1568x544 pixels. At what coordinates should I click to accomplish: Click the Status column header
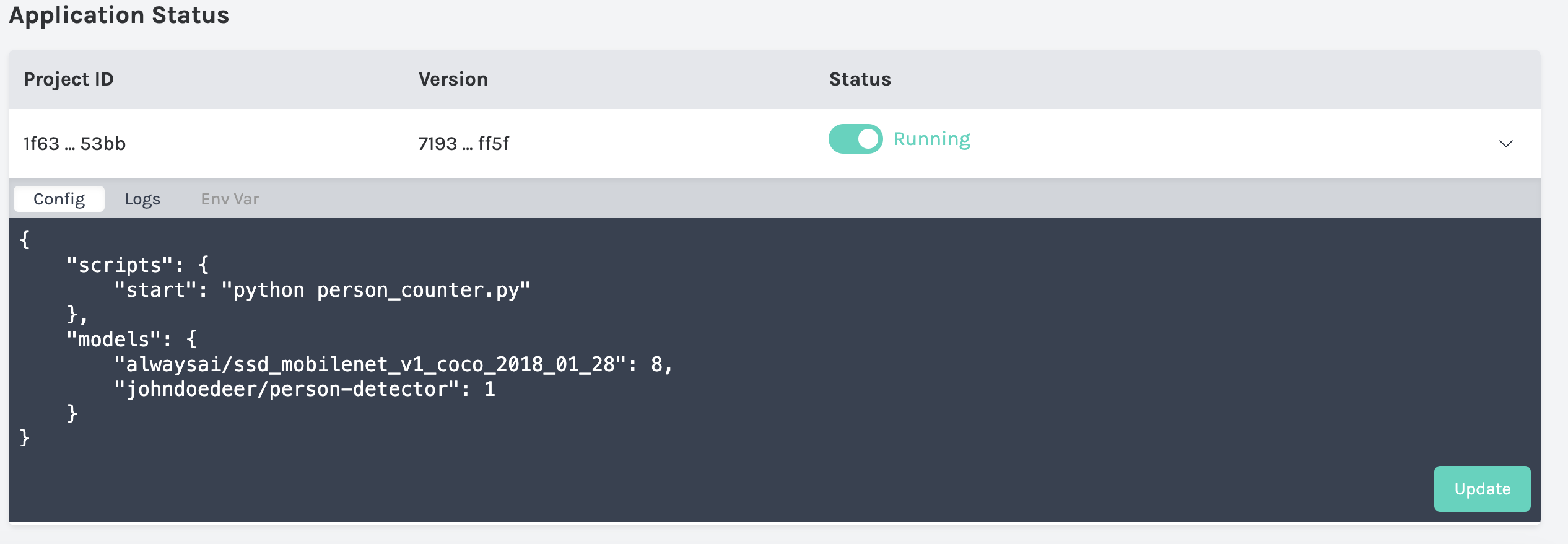point(860,79)
